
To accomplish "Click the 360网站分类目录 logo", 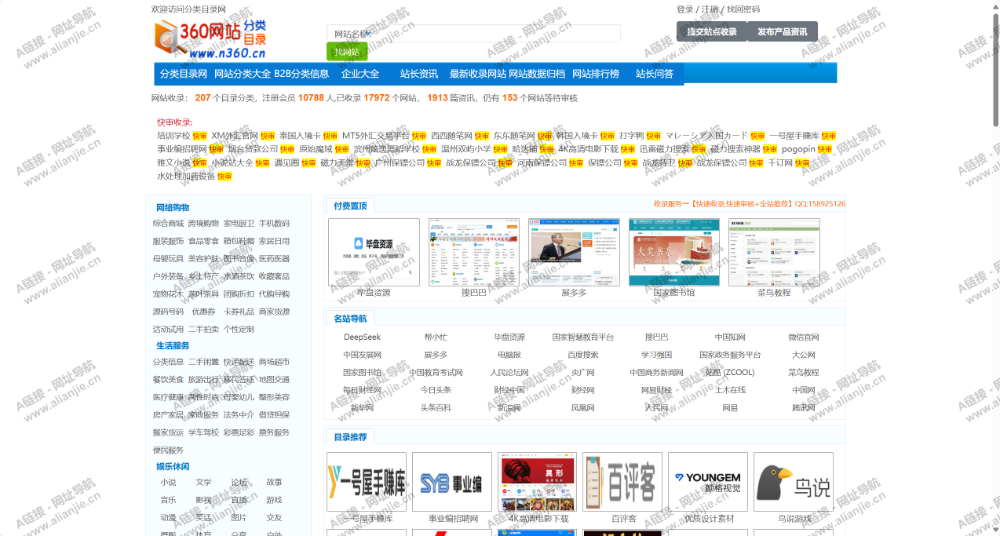I will pos(210,39).
